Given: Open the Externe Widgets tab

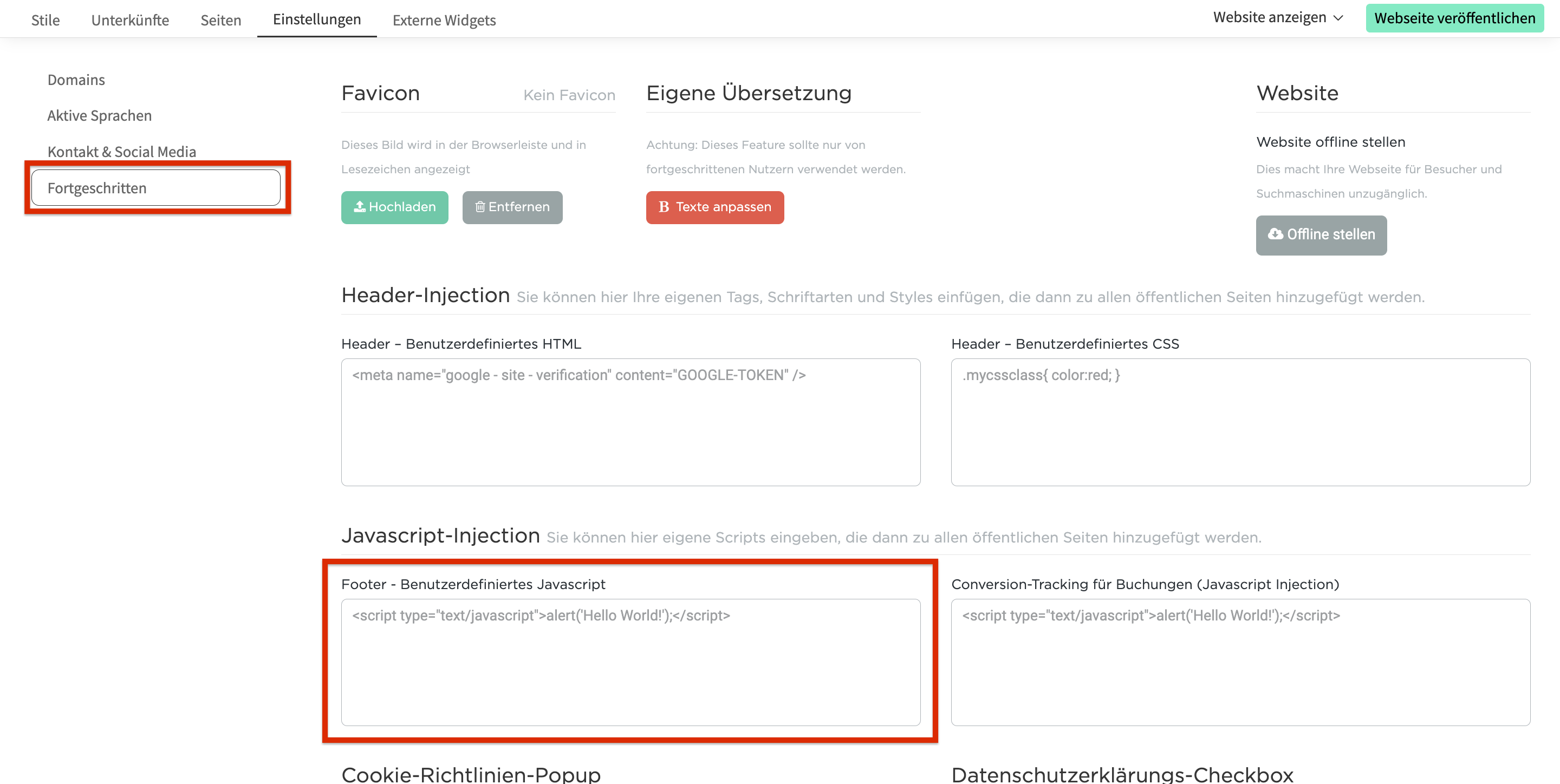Looking at the screenshot, I should [x=444, y=20].
